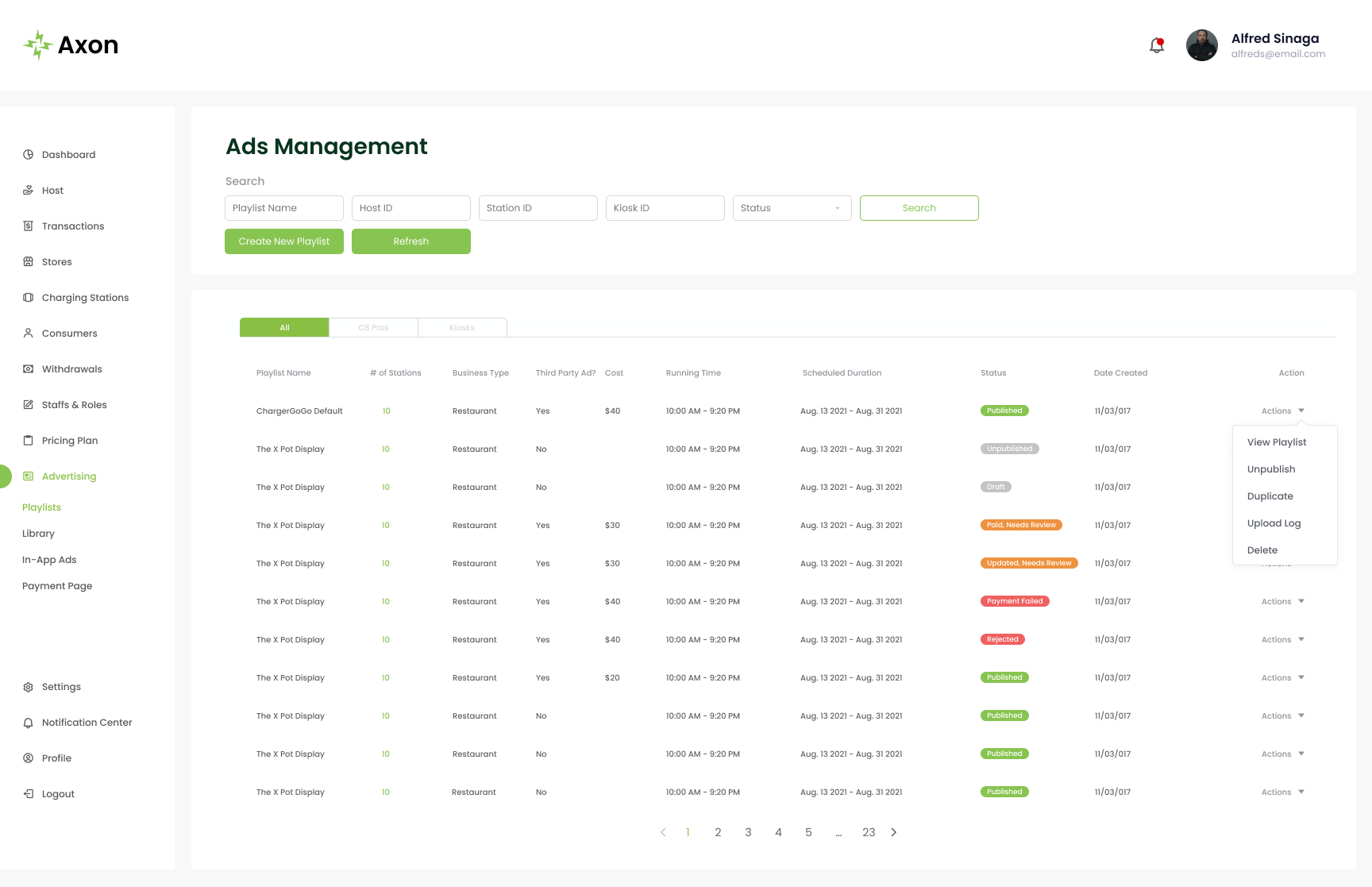The height and width of the screenshot is (887, 1372).
Task: Click the Notification Center bell icon
Action: point(28,723)
